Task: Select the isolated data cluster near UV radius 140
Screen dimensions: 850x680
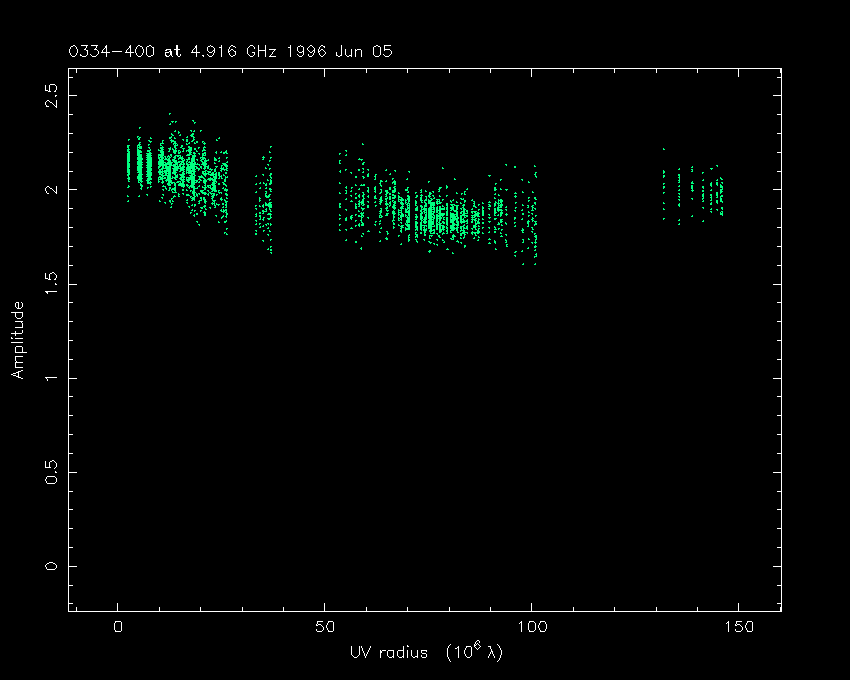Action: pyautogui.click(x=700, y=190)
